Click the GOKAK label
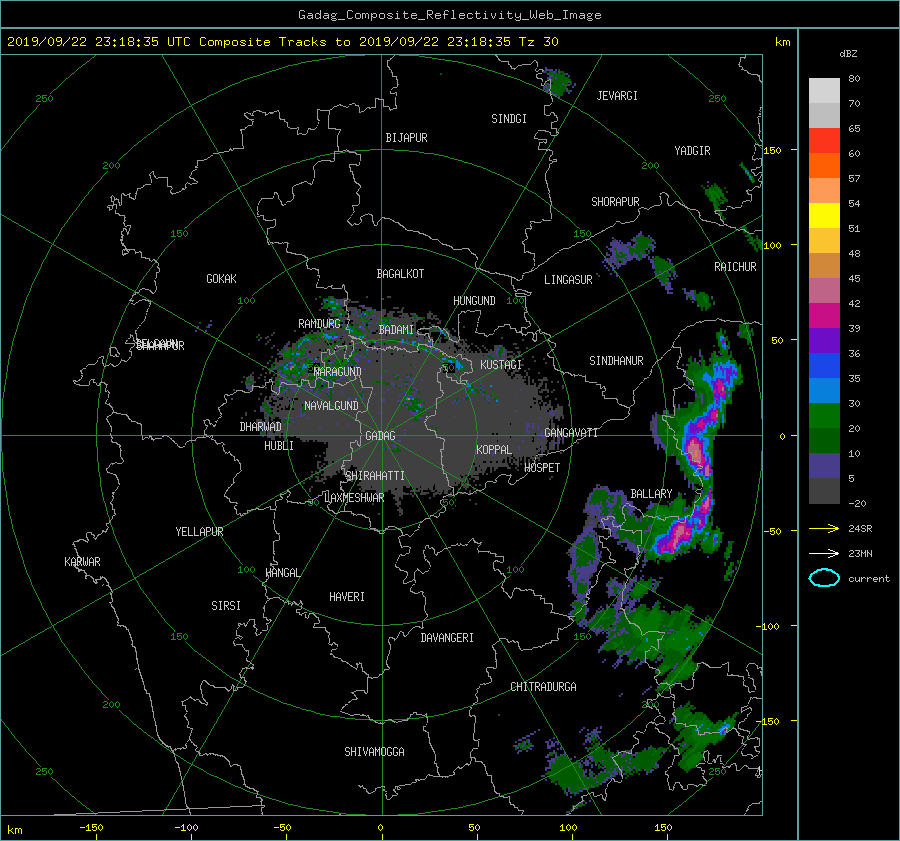900x841 pixels. coord(221,279)
